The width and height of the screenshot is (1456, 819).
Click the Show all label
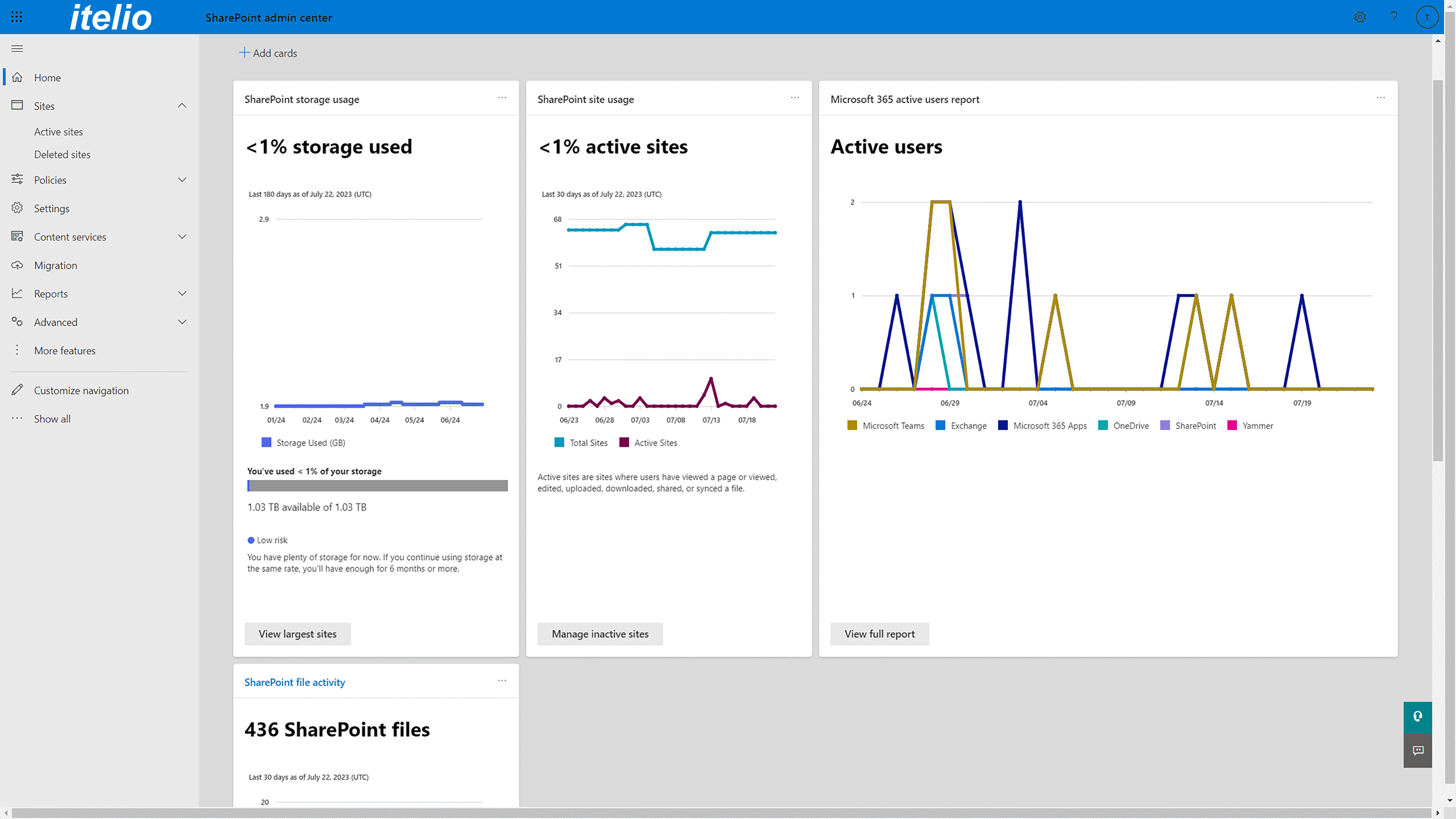(52, 419)
